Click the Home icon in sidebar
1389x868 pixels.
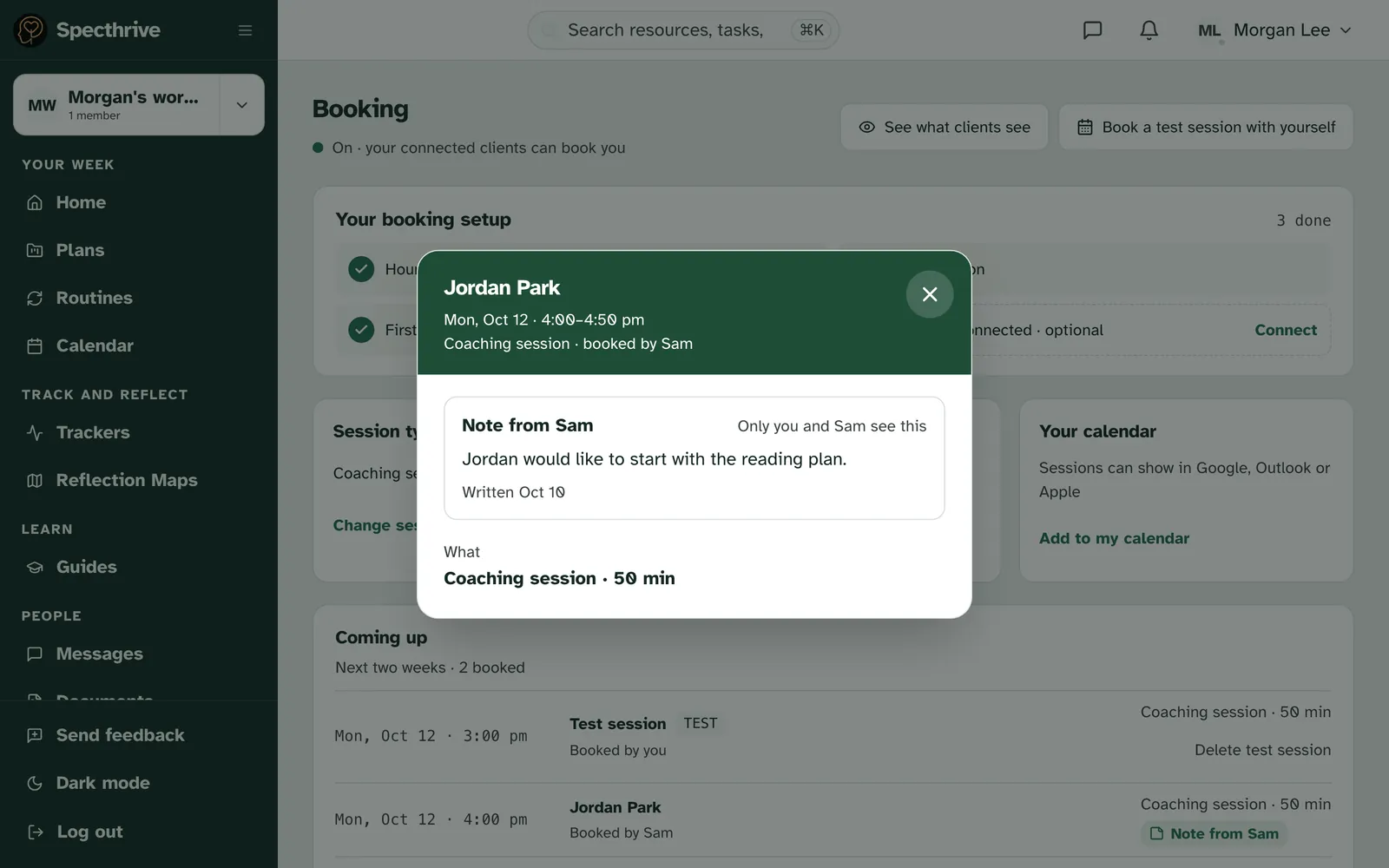(35, 202)
